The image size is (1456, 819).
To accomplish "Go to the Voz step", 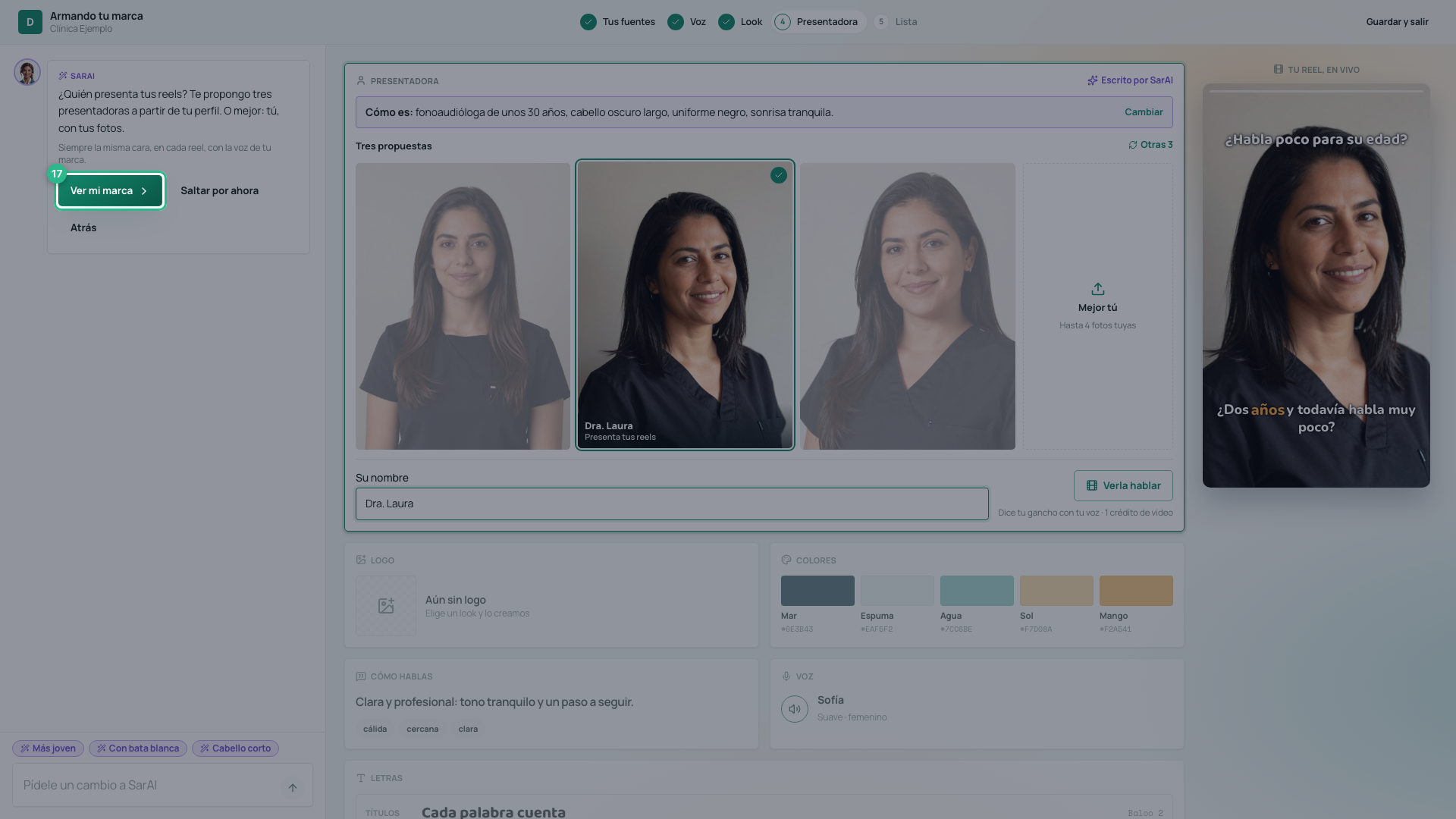I will [687, 22].
